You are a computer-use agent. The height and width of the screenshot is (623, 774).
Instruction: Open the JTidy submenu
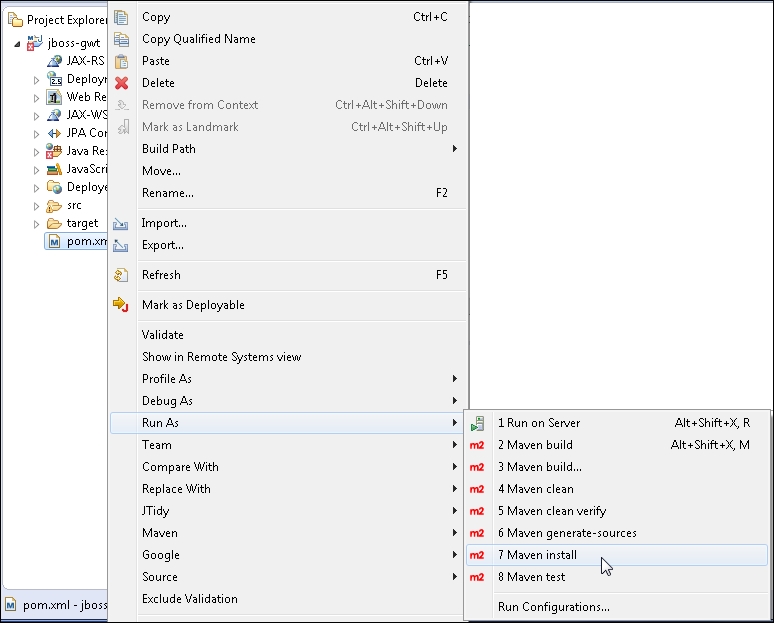(x=288, y=511)
